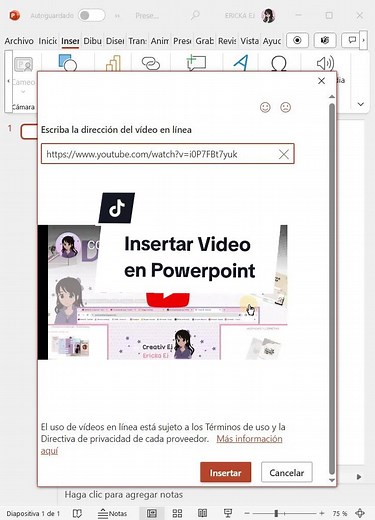375x520 pixels.
Task: Click the Cancelar button
Action: (287, 472)
